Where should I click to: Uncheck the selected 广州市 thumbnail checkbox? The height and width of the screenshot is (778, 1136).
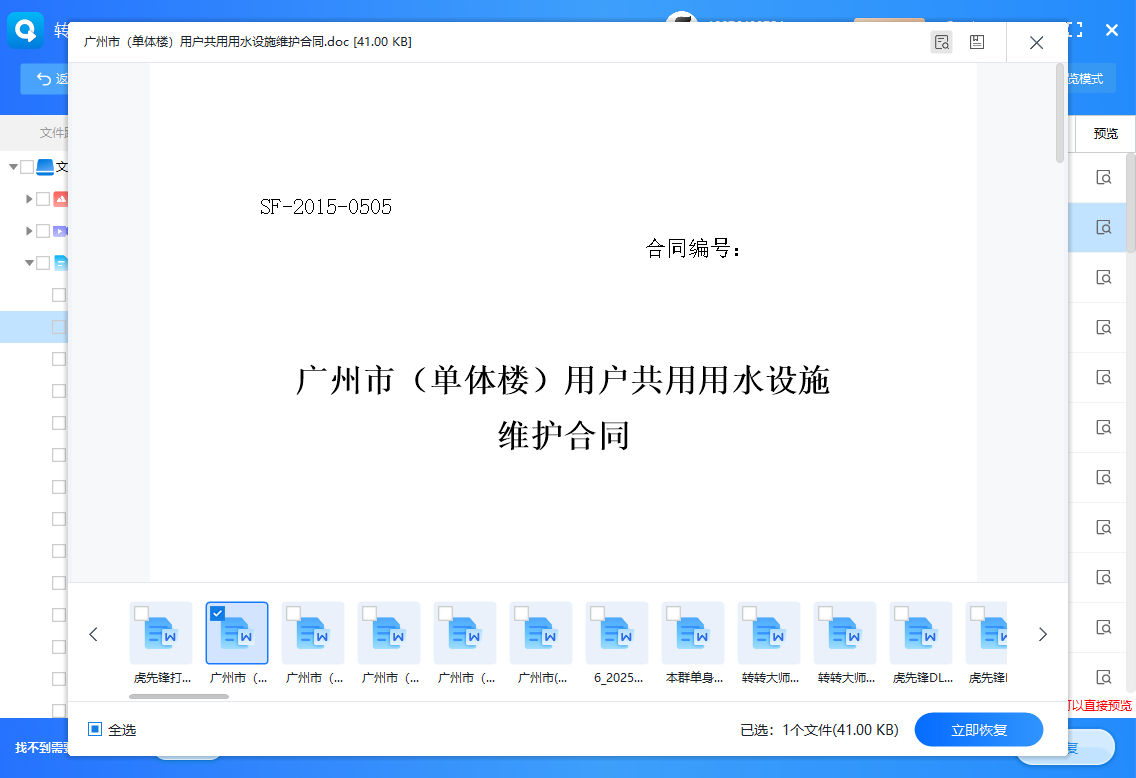pos(218,613)
